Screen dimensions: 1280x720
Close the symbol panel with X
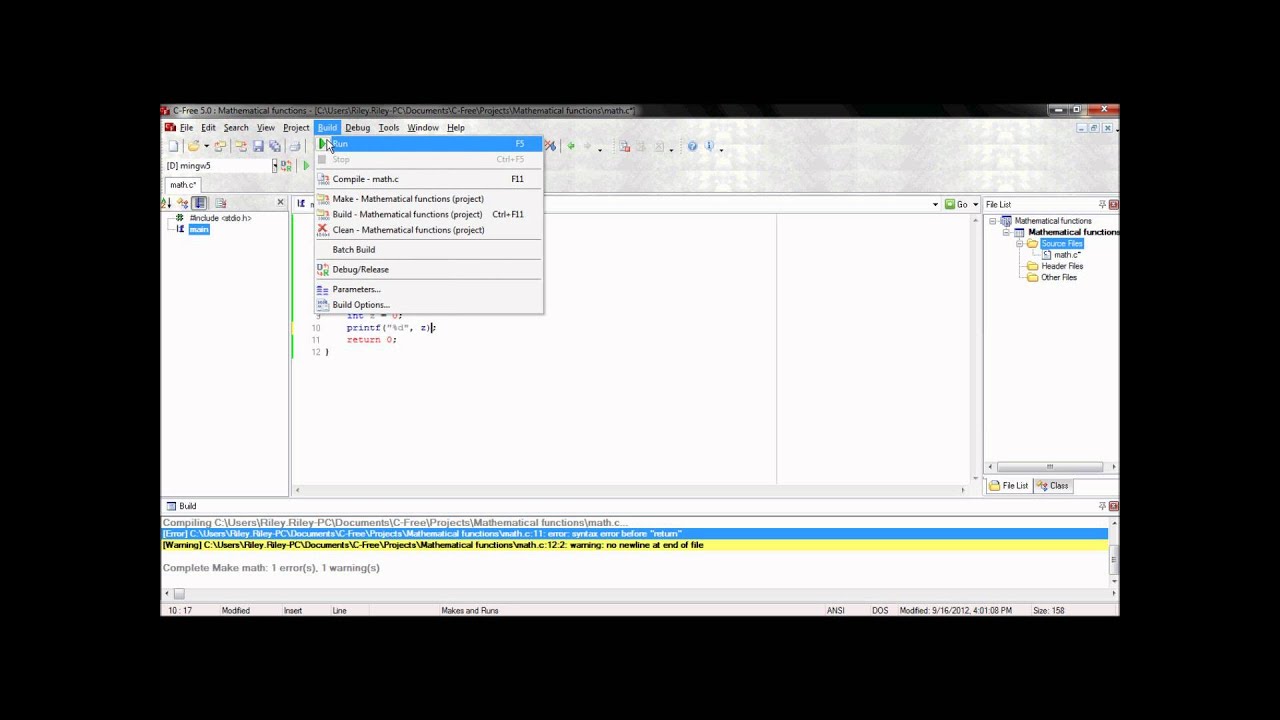[x=281, y=203]
